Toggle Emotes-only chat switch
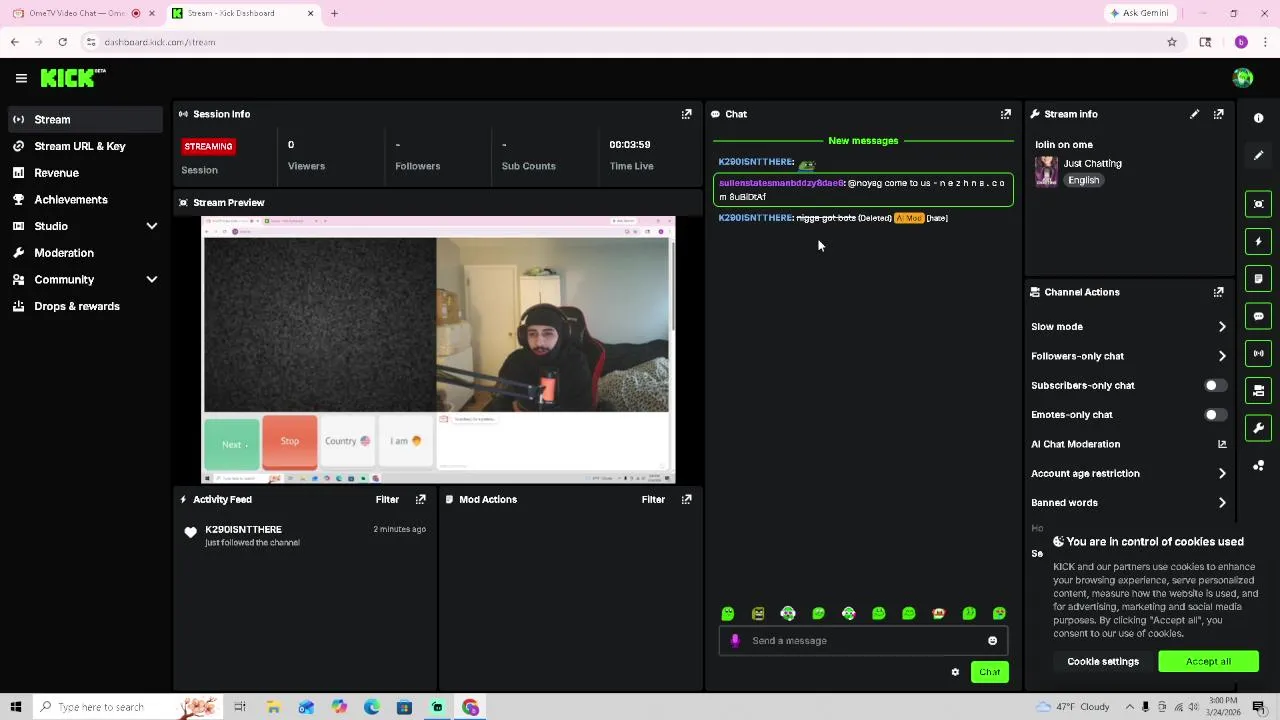The height and width of the screenshot is (720, 1280). click(1214, 414)
